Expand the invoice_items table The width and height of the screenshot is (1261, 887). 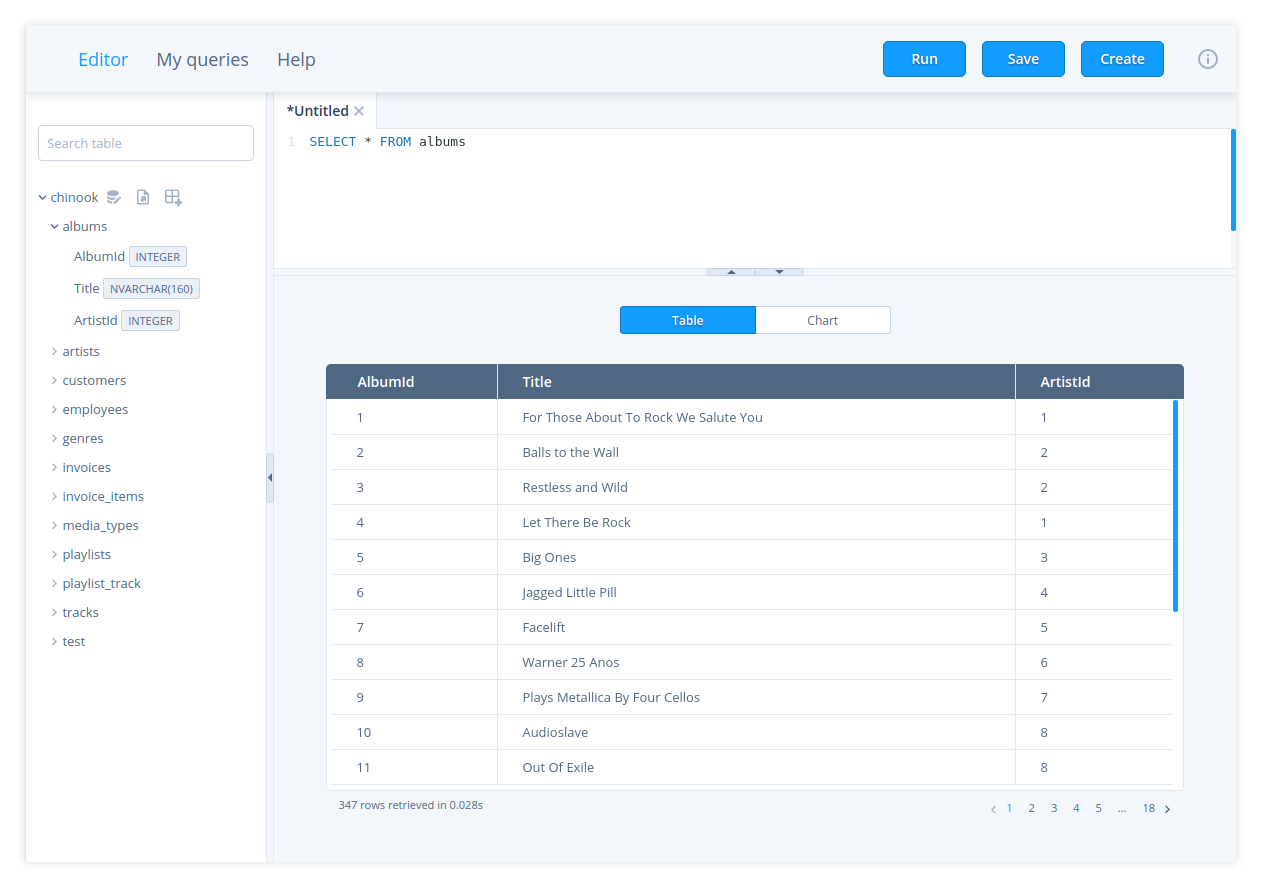click(55, 497)
